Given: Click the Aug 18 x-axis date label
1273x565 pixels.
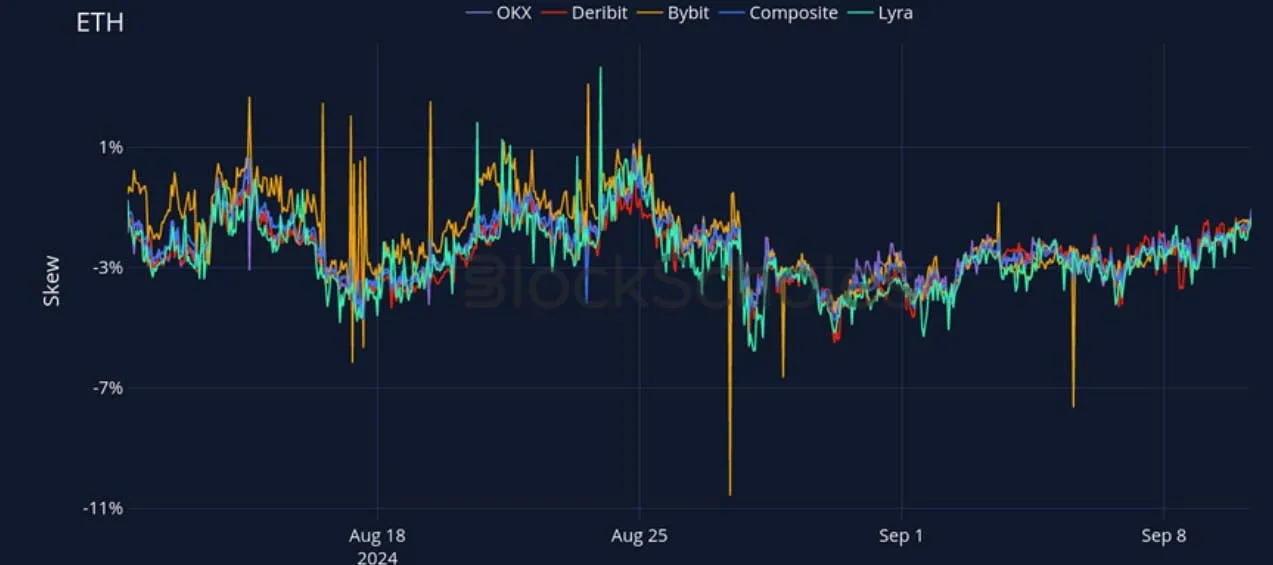Looking at the screenshot, I should point(377,536).
